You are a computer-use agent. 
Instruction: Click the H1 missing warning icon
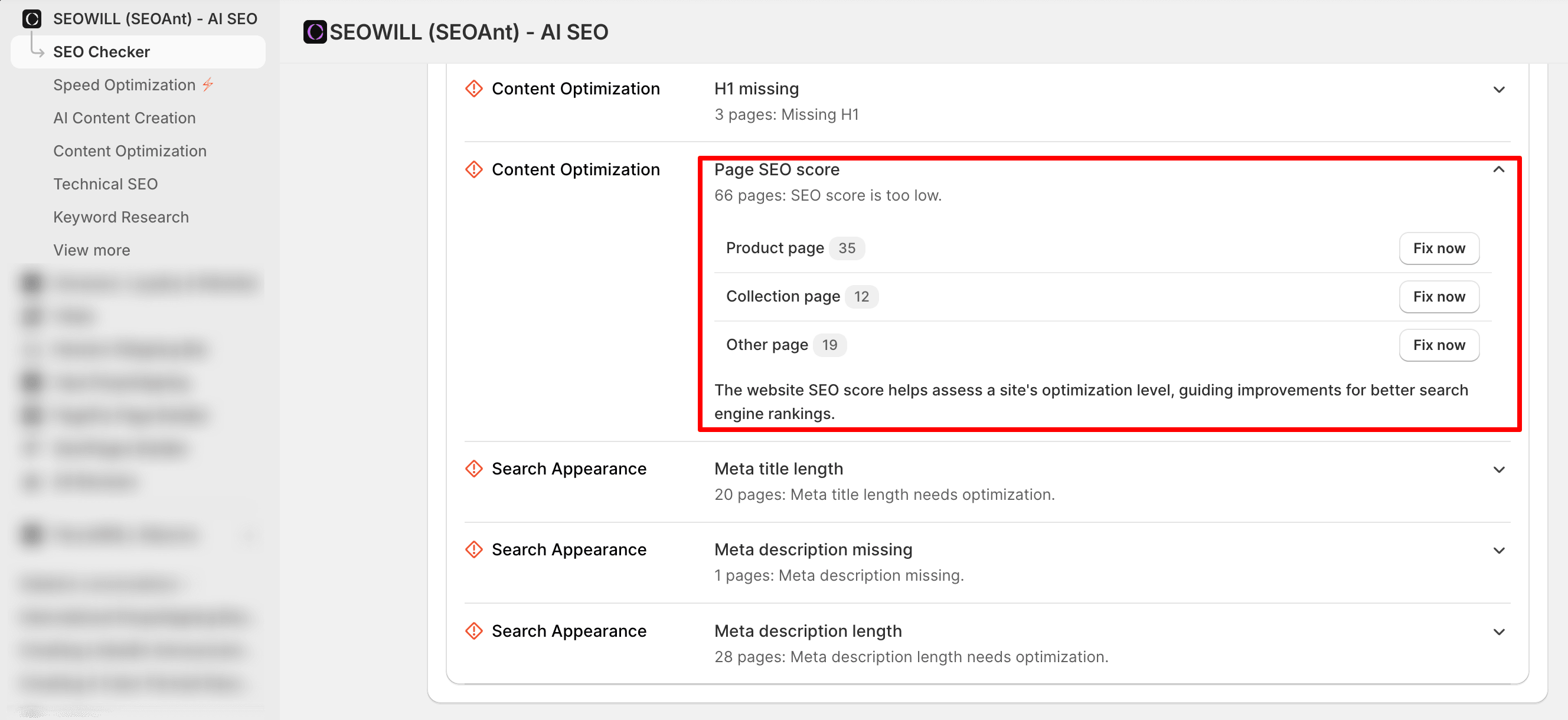473,89
